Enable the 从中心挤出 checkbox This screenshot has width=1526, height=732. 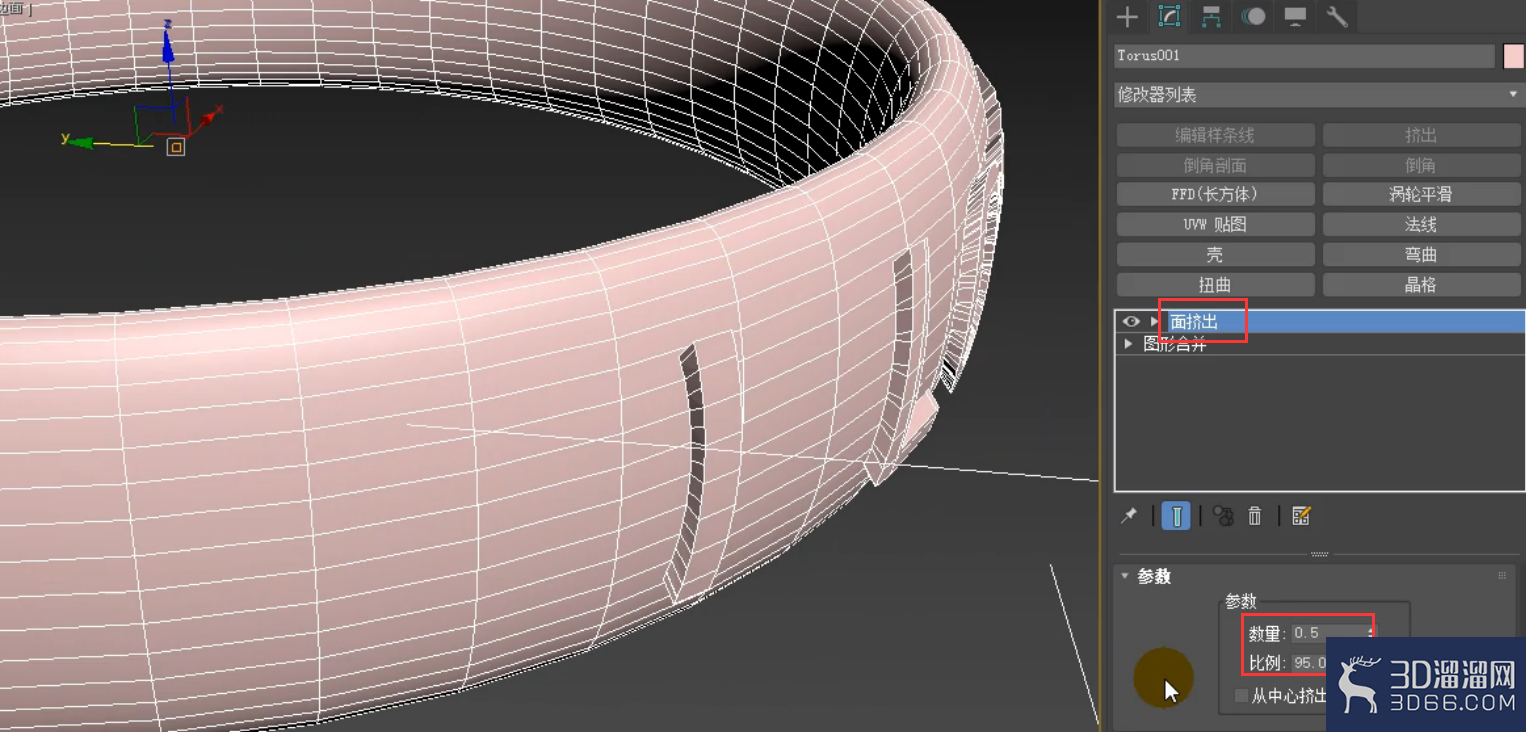coord(1242,696)
